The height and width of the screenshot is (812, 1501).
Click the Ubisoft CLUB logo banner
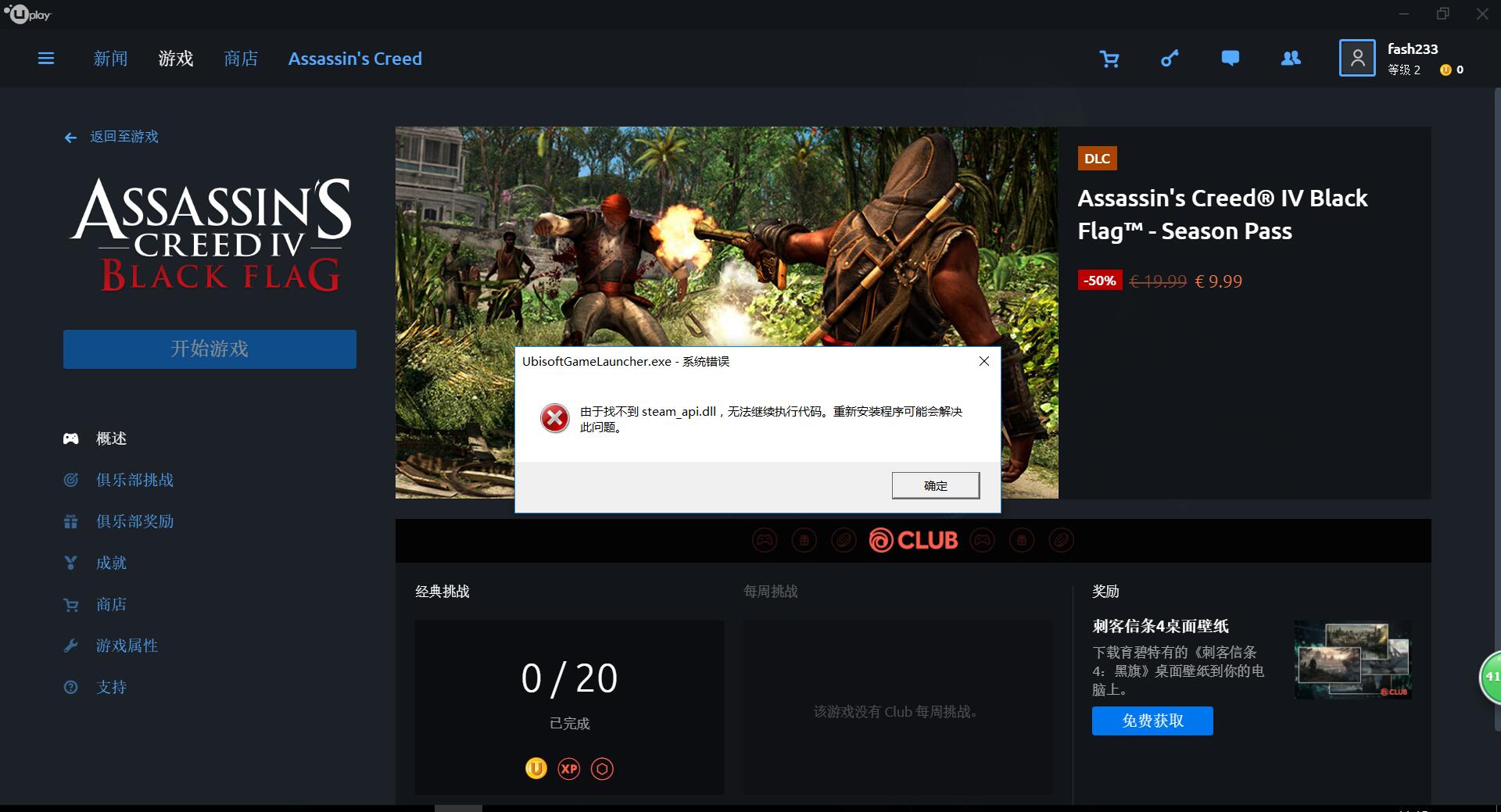coord(913,540)
